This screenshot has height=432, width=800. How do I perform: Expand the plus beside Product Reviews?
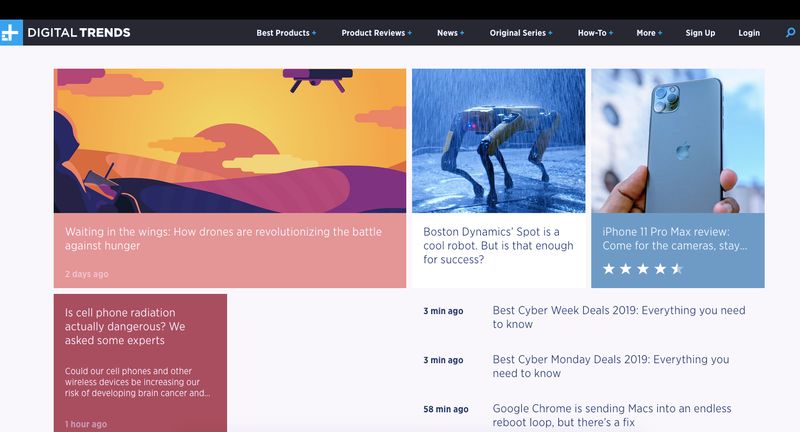[x=410, y=33]
